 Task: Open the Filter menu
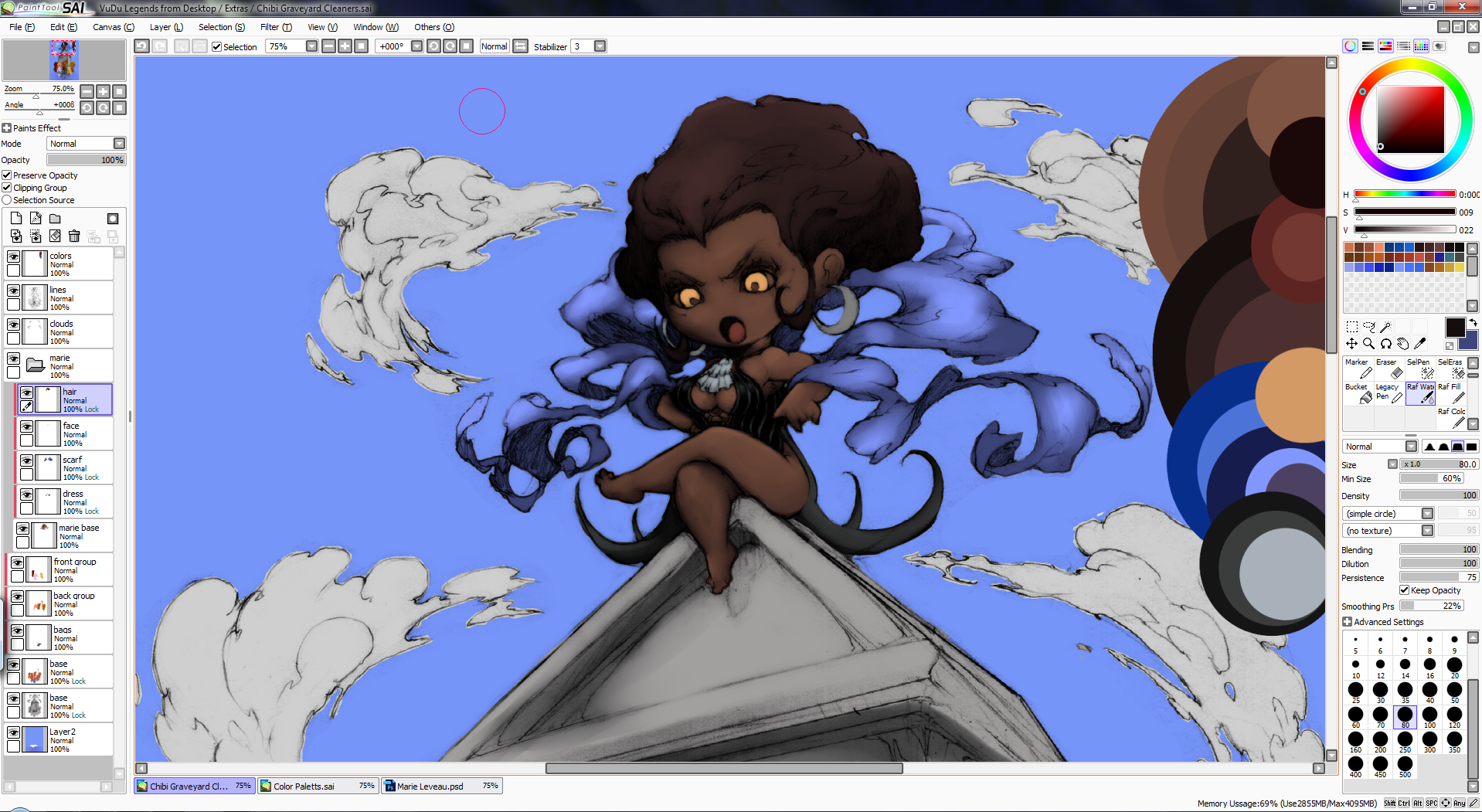pyautogui.click(x=276, y=27)
